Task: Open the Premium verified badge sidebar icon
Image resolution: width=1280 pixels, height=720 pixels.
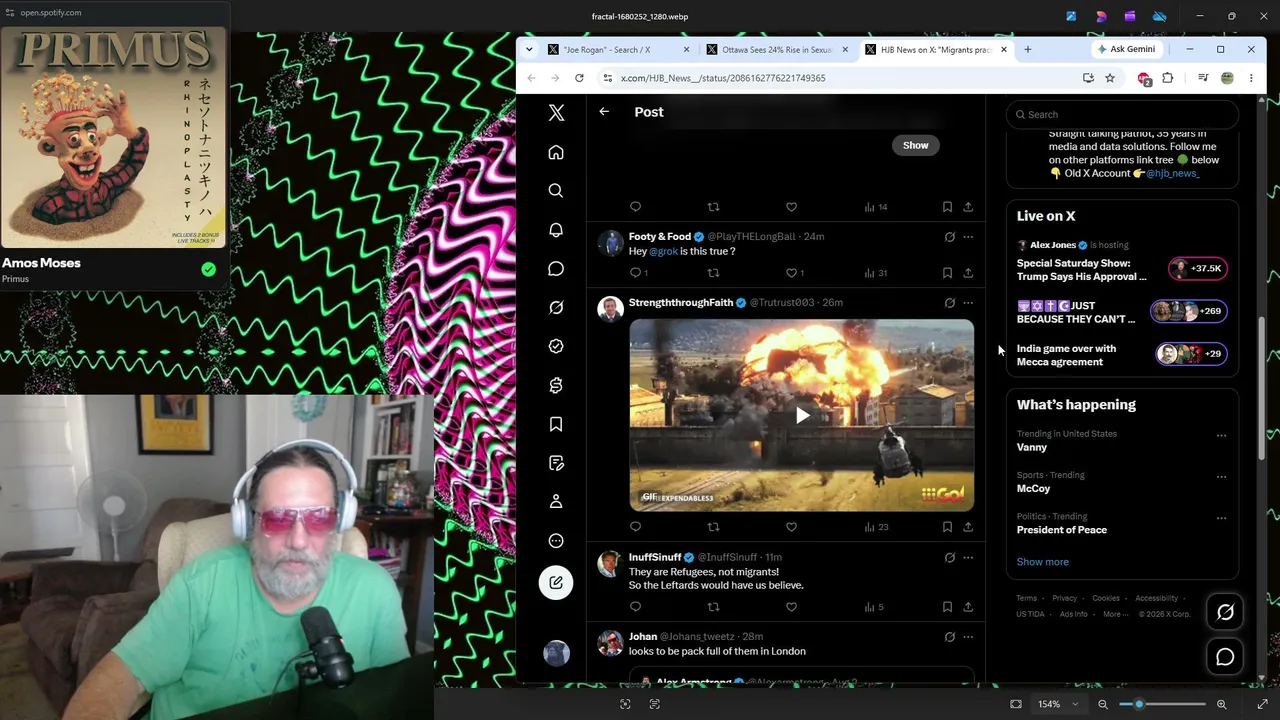Action: click(556, 346)
